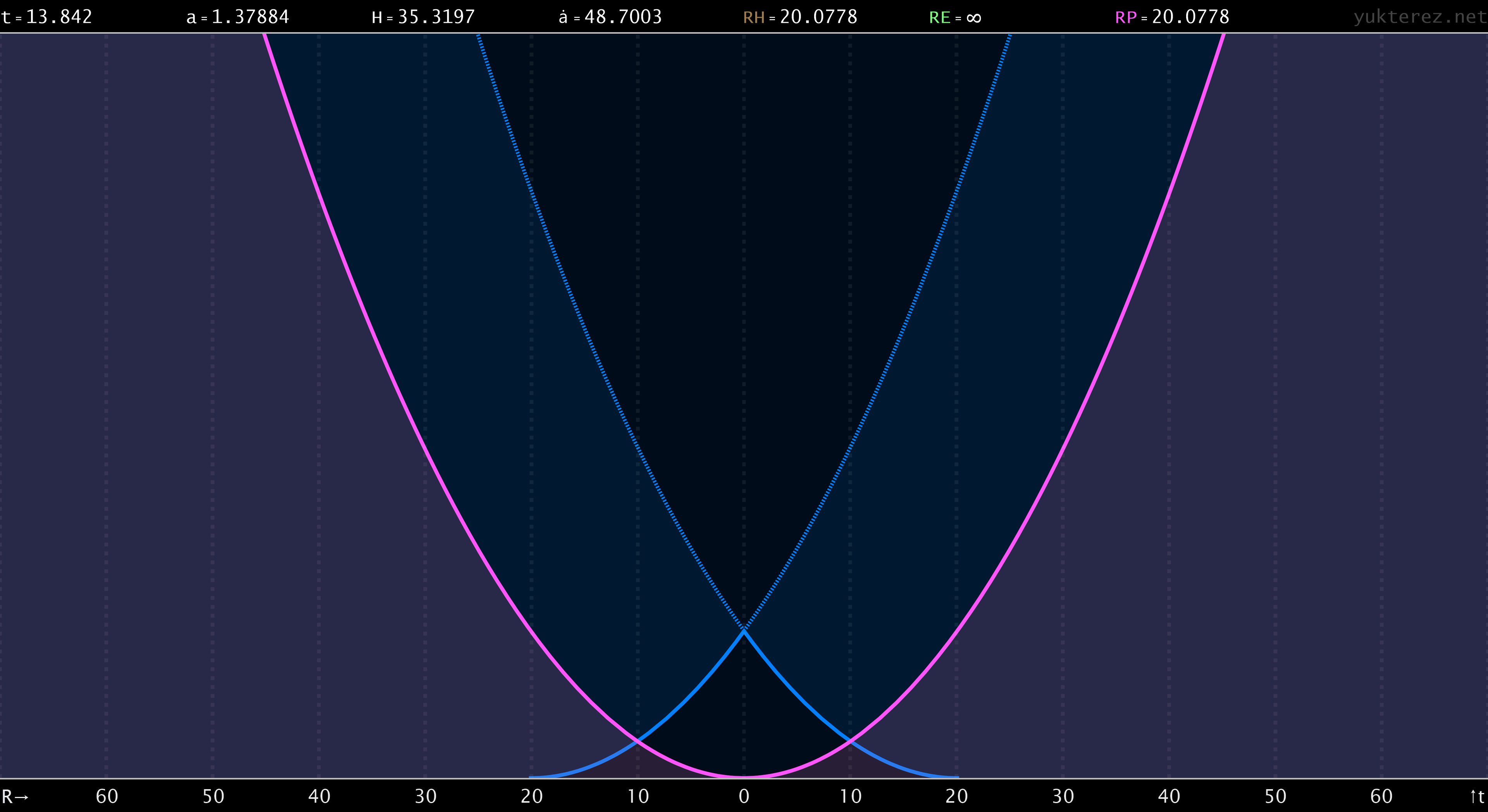This screenshot has width=1488, height=812.
Task: Click the magenta RP = 20.0778 particle horizon readout
Action: (1172, 17)
